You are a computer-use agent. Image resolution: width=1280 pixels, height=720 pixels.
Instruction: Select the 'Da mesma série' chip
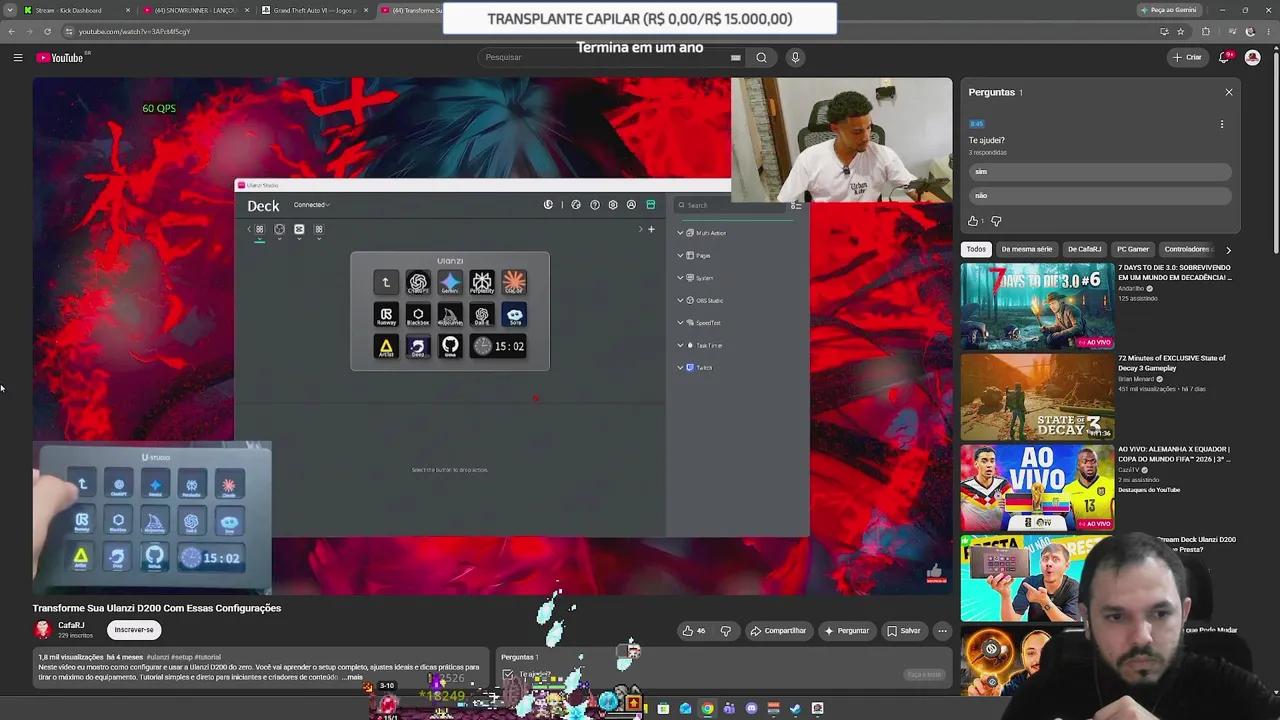1027,249
